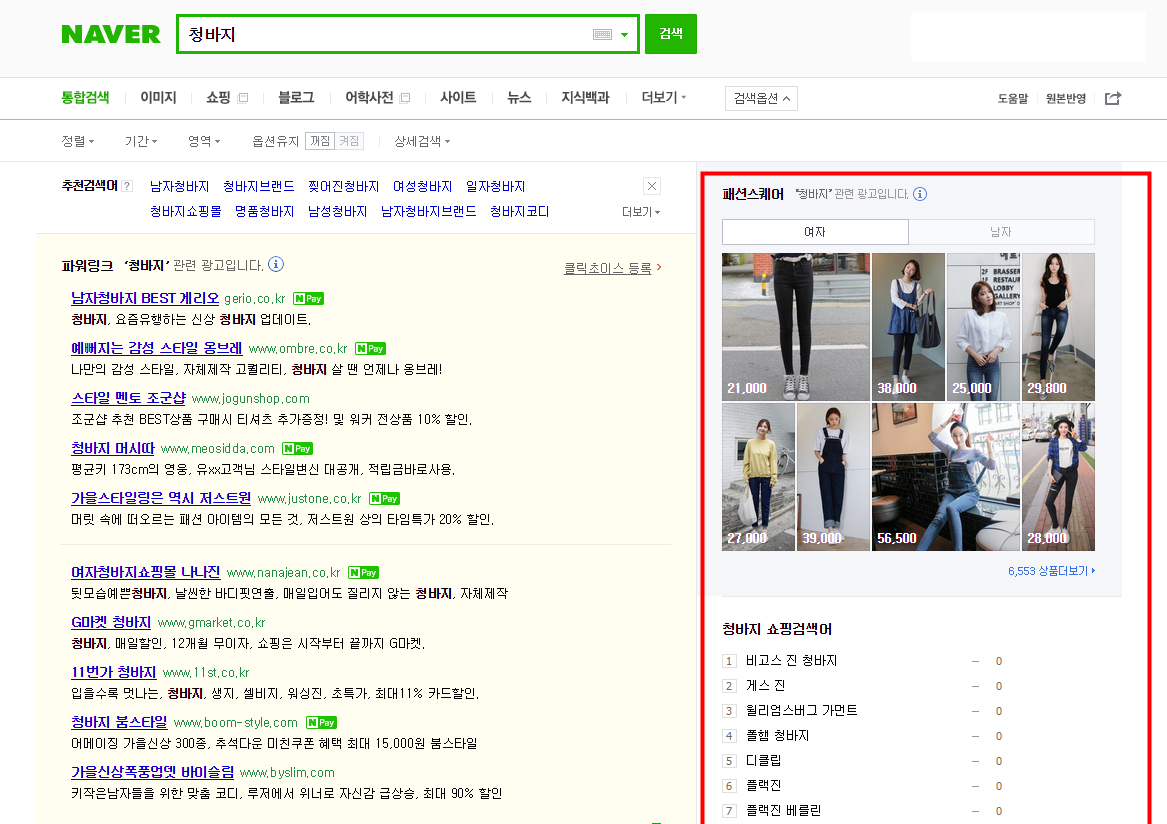Click the 6,553 상품더보기 link
The height and width of the screenshot is (824, 1167).
click(x=1052, y=571)
